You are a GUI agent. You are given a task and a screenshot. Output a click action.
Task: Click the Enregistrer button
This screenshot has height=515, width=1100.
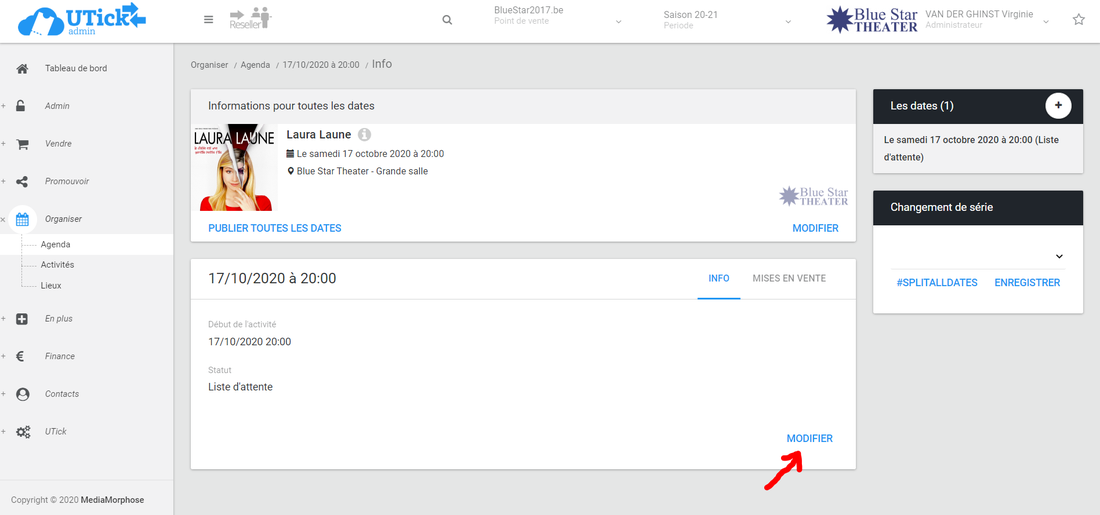point(1026,283)
